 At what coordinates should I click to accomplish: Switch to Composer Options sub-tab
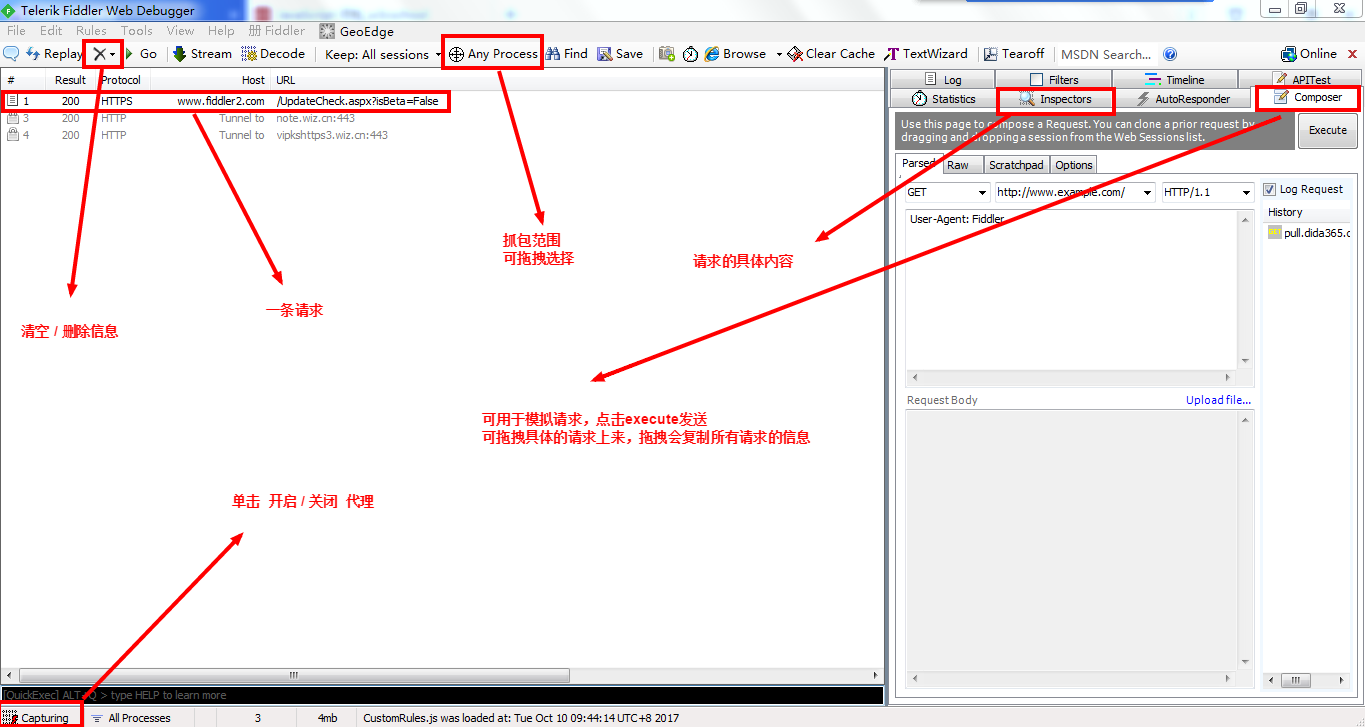tap(1073, 165)
